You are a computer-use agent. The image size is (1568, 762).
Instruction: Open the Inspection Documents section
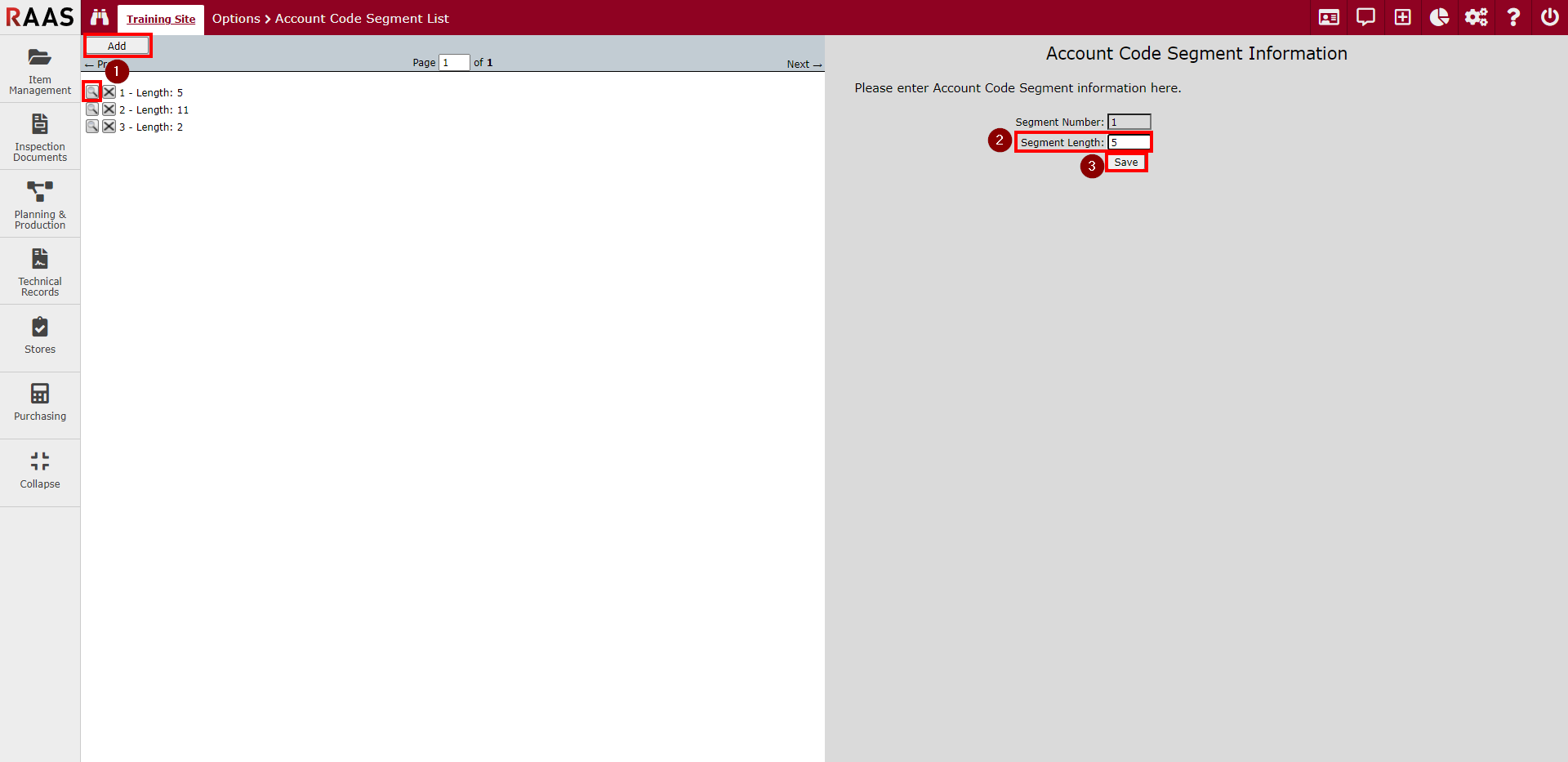39,136
